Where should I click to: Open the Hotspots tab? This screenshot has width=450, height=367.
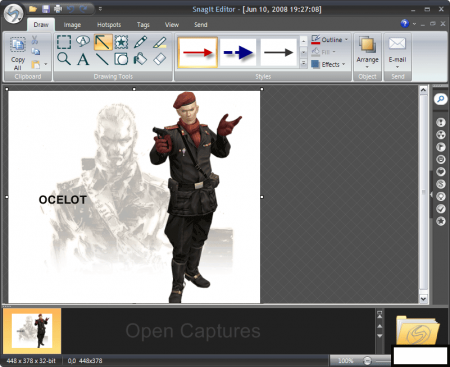(x=109, y=25)
